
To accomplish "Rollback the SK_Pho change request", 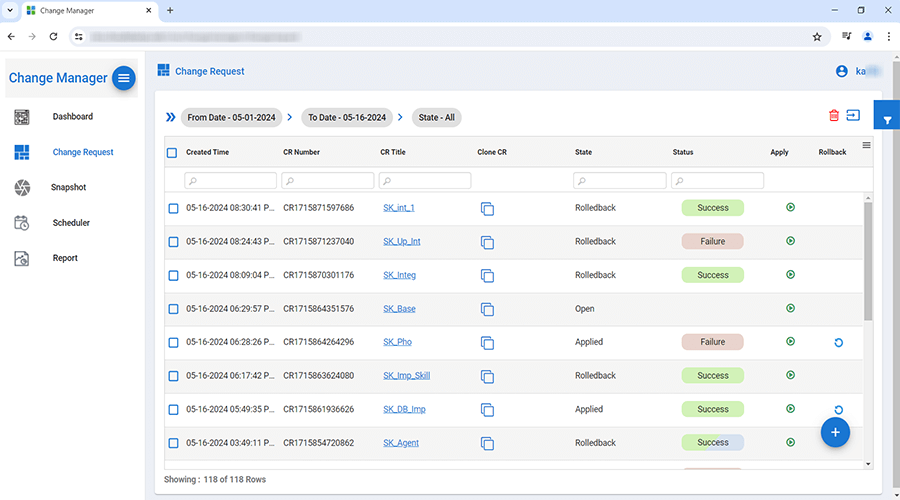I will 838,342.
